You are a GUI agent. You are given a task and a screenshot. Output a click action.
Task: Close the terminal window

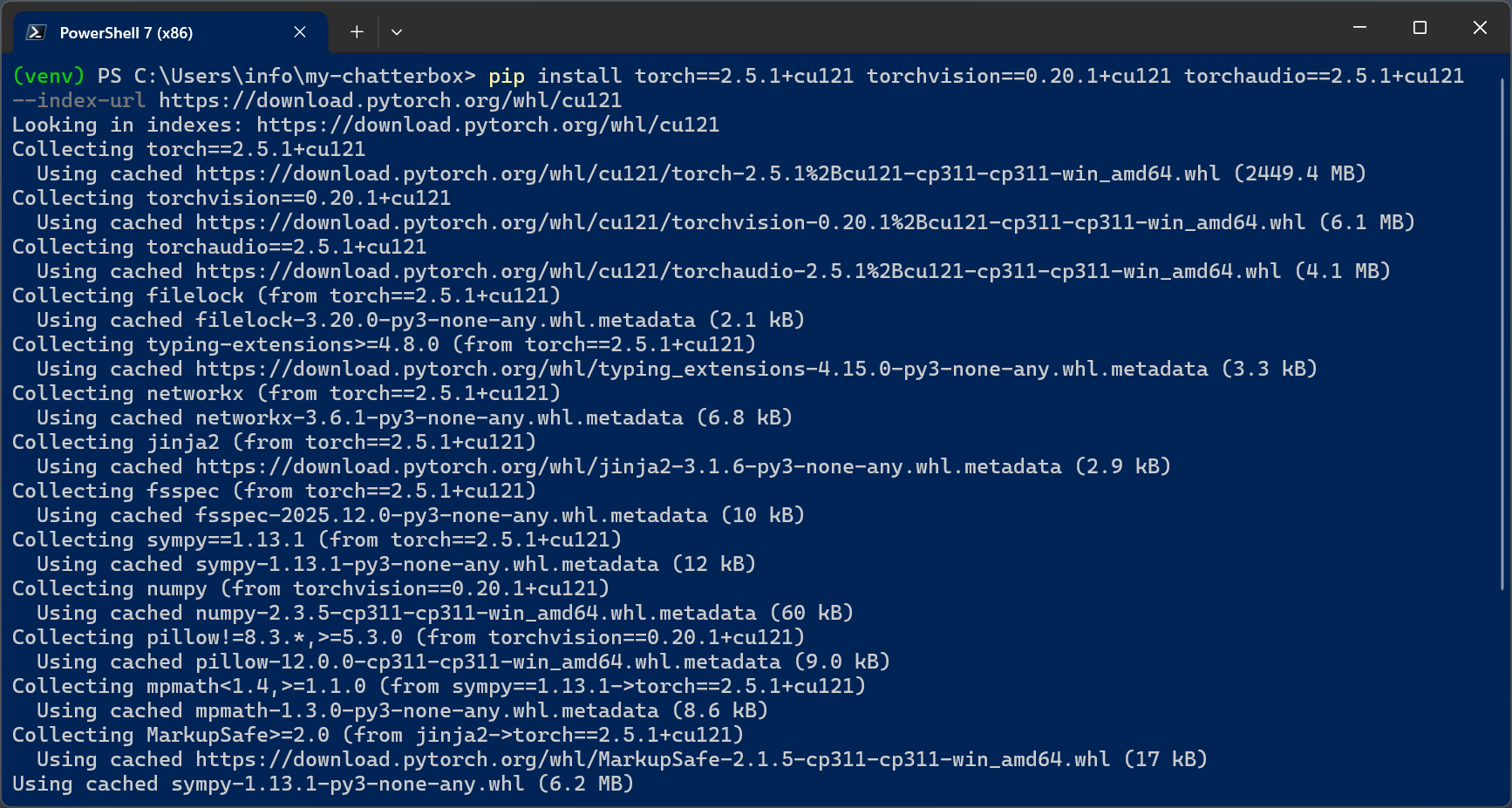click(1480, 28)
